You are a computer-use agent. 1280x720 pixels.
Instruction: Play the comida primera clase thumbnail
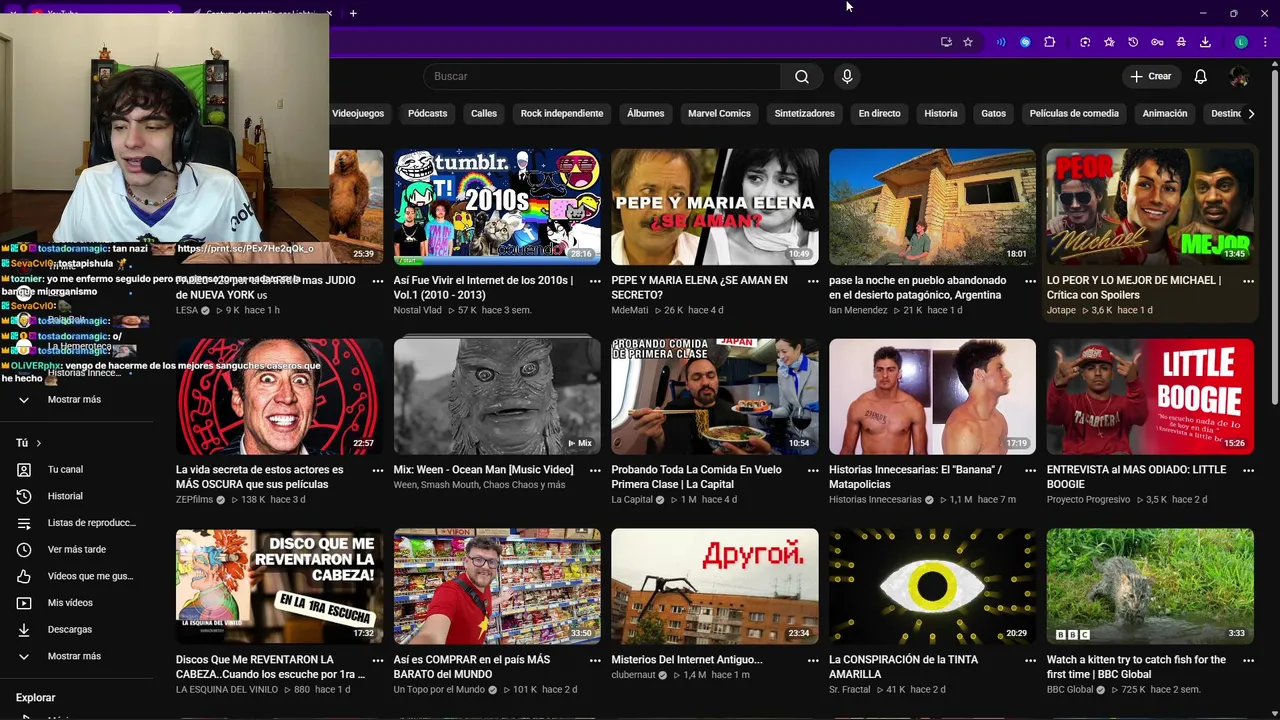[x=715, y=396]
